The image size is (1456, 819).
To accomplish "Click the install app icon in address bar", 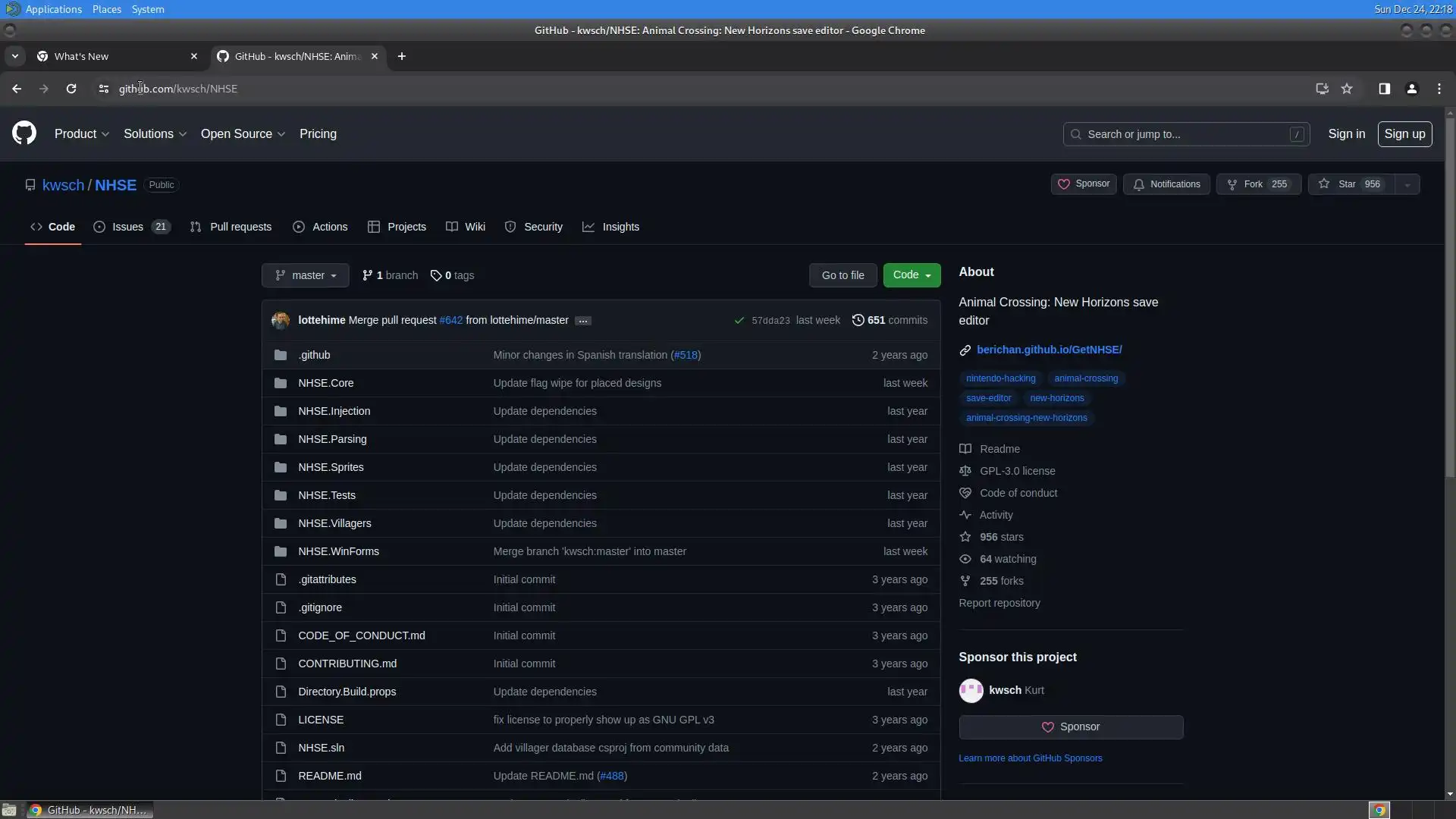I will [1322, 89].
